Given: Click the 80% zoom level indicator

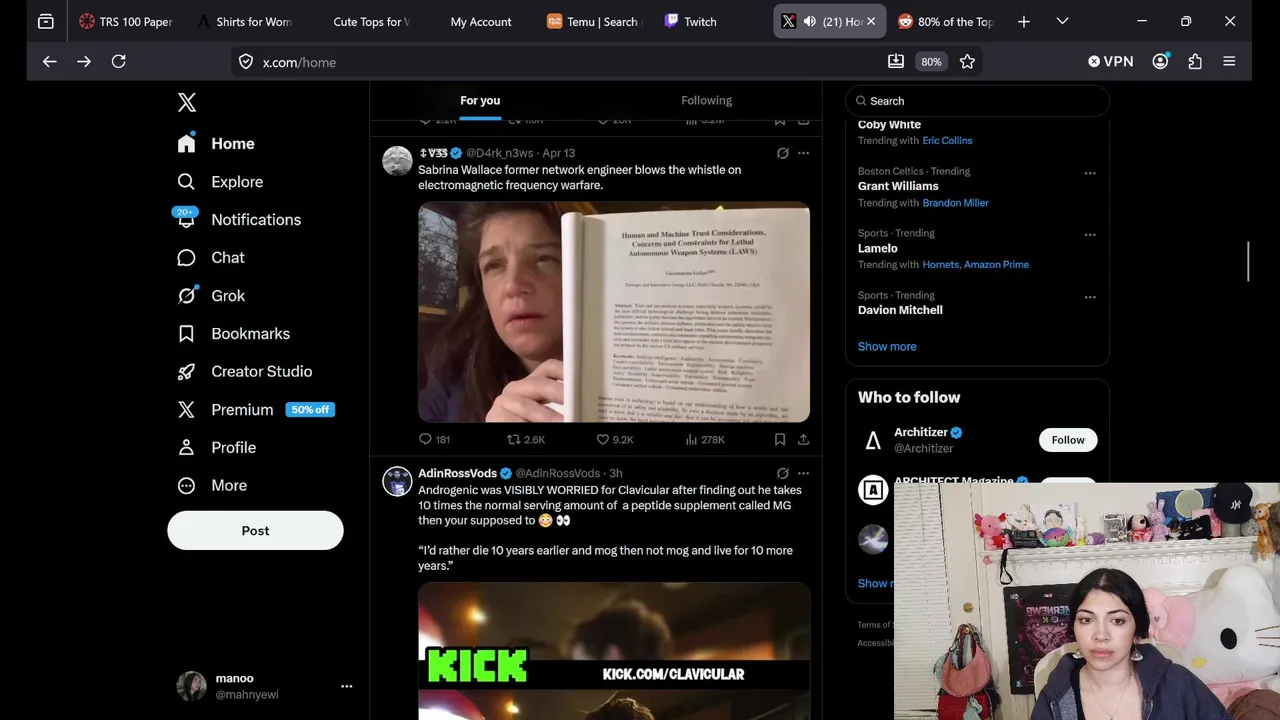Looking at the screenshot, I should point(931,62).
